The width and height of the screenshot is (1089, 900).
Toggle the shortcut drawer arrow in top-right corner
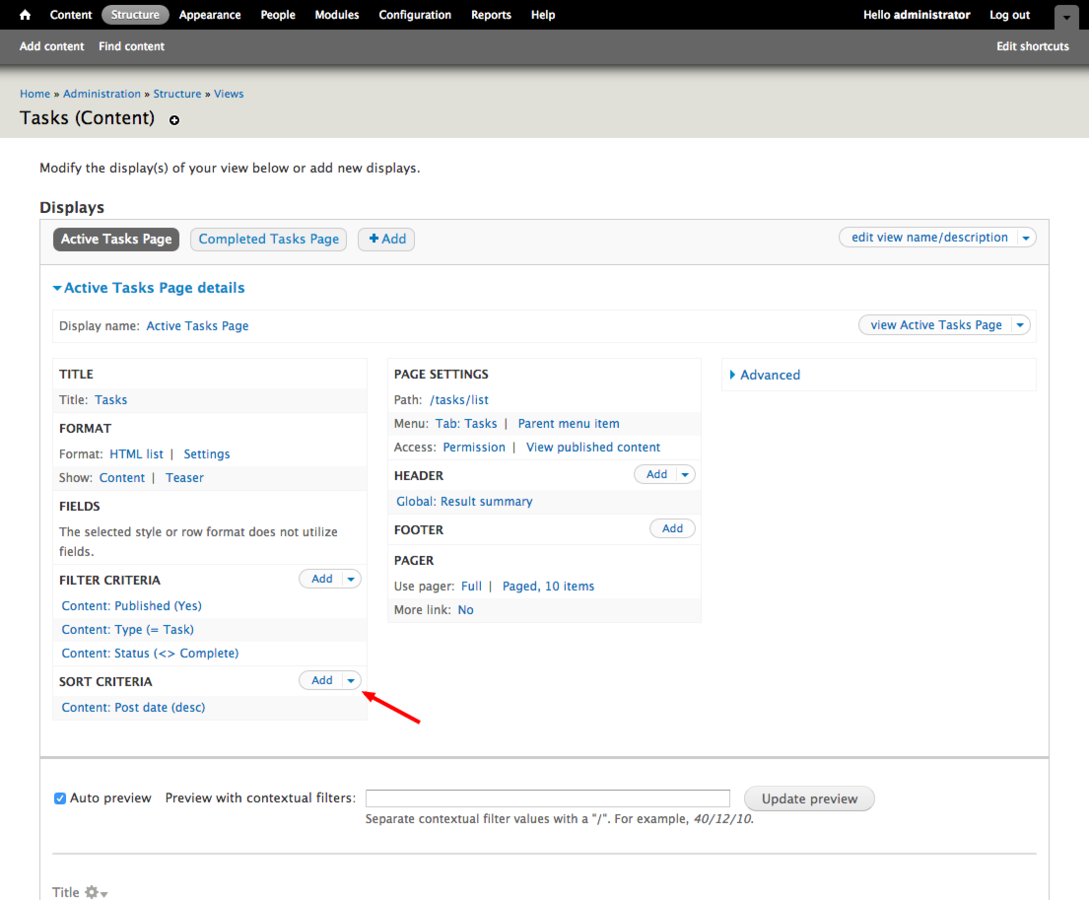point(1066,17)
